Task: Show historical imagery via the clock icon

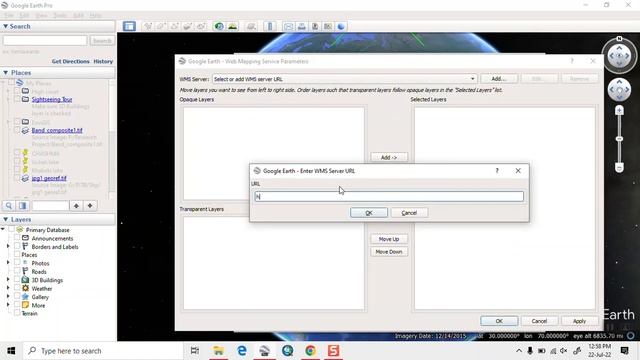Action: coord(219,27)
